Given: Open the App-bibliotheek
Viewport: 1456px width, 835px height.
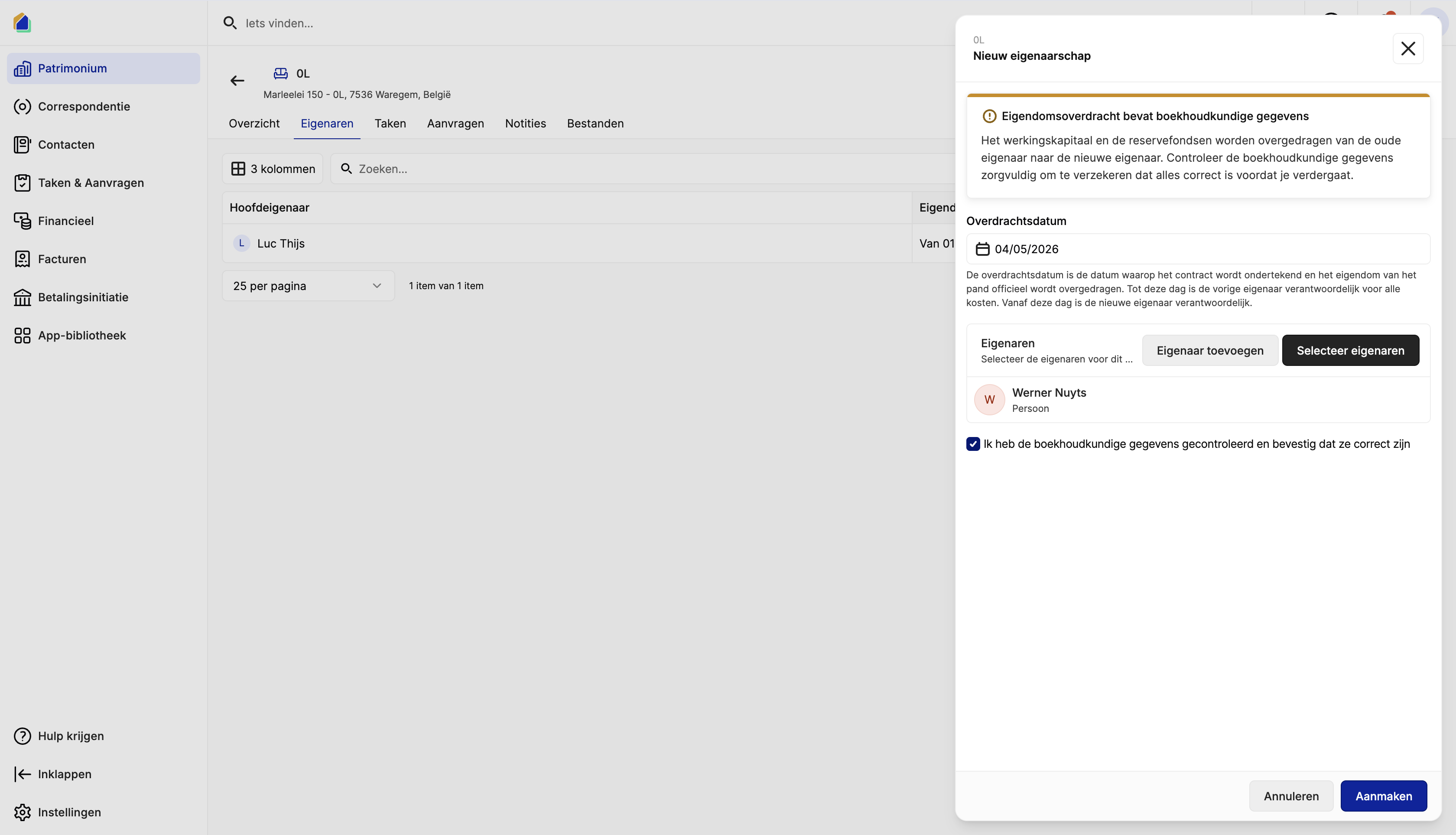Looking at the screenshot, I should [103, 336].
